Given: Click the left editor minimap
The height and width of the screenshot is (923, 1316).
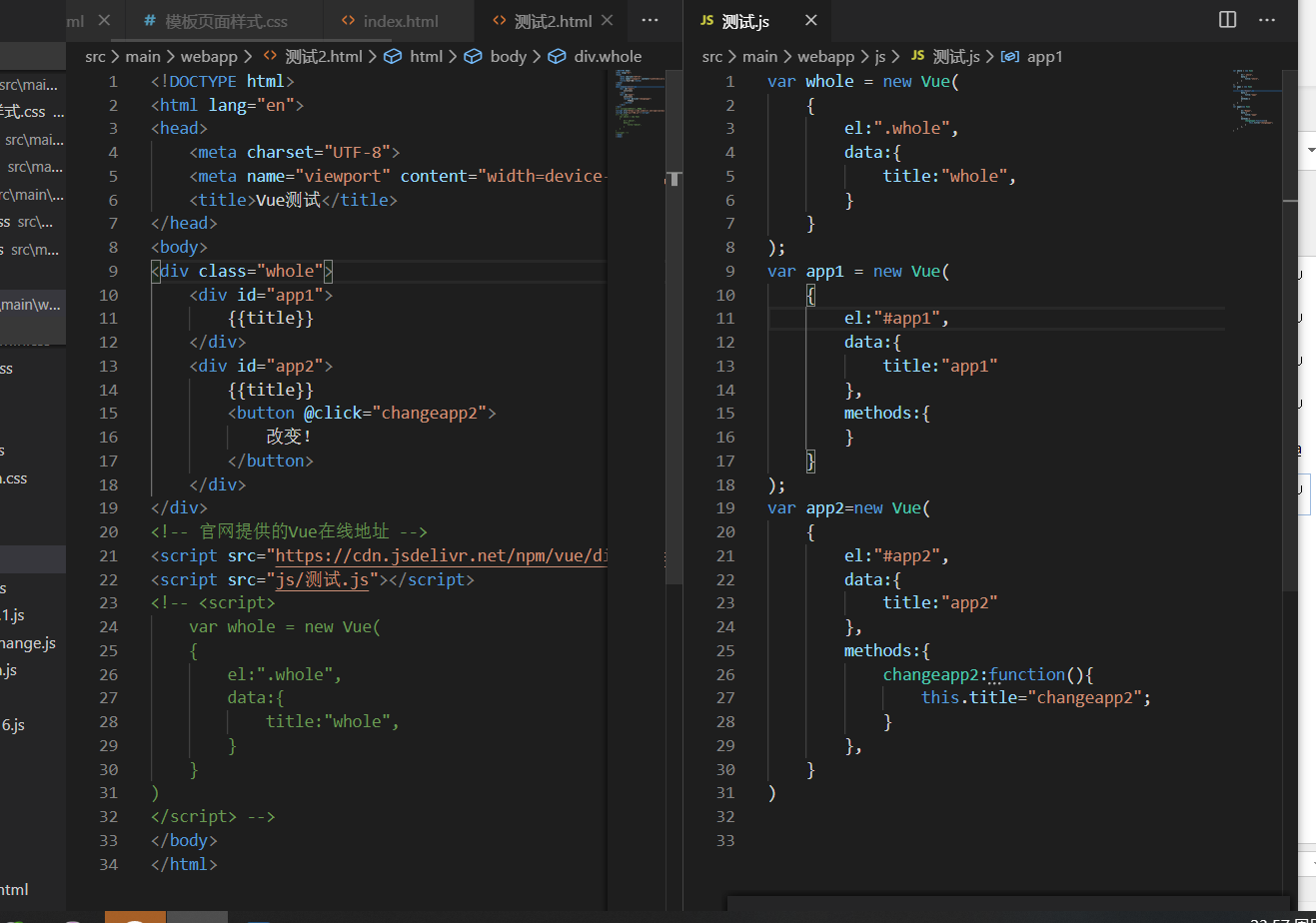Looking at the screenshot, I should (641, 105).
